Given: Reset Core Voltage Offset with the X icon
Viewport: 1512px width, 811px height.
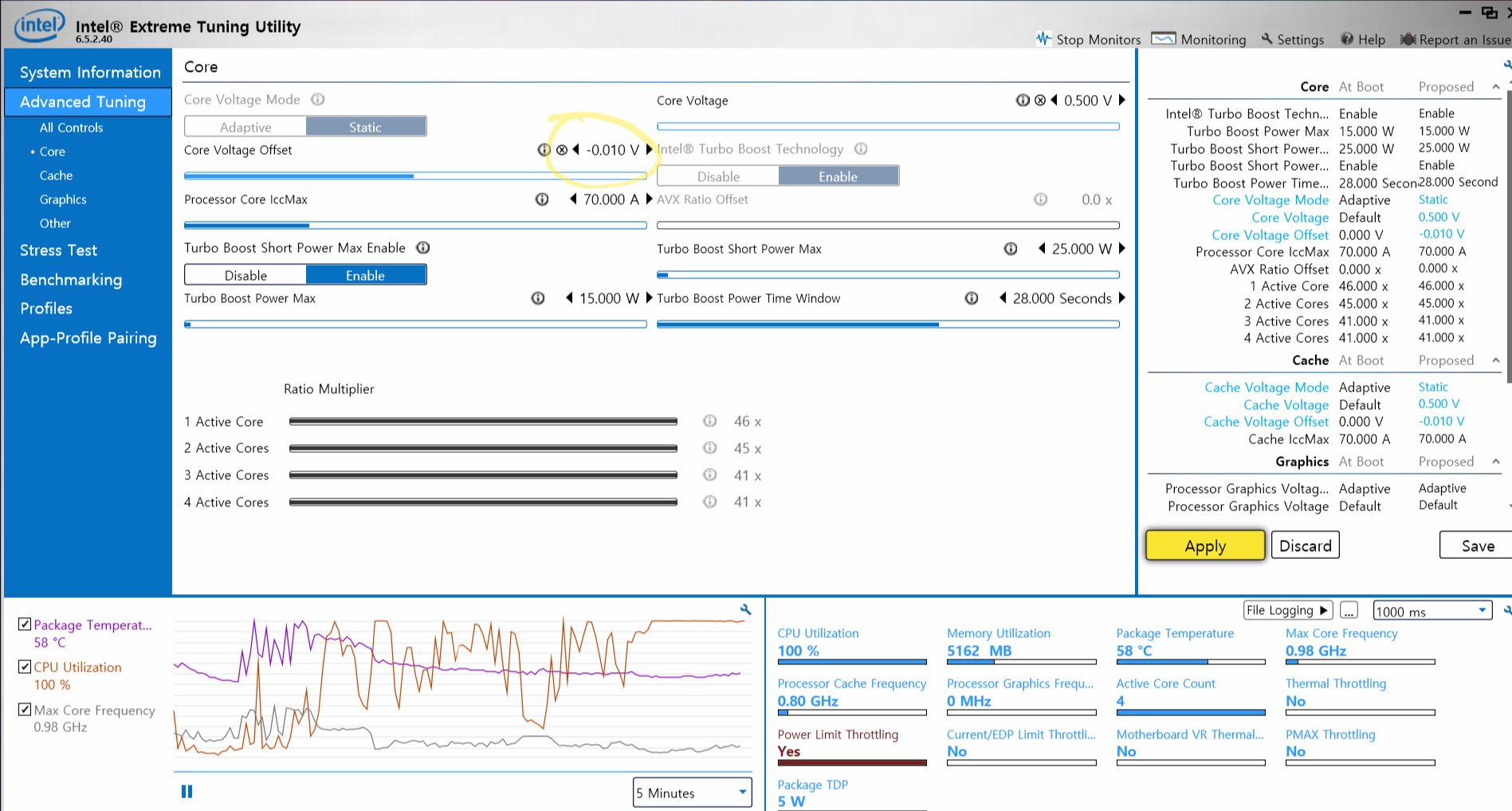Looking at the screenshot, I should 562,150.
